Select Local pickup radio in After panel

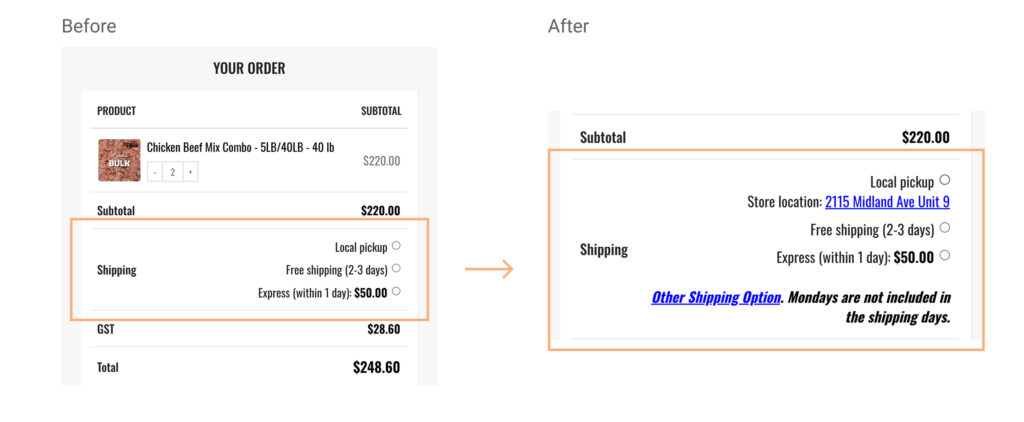pyautogui.click(x=945, y=181)
